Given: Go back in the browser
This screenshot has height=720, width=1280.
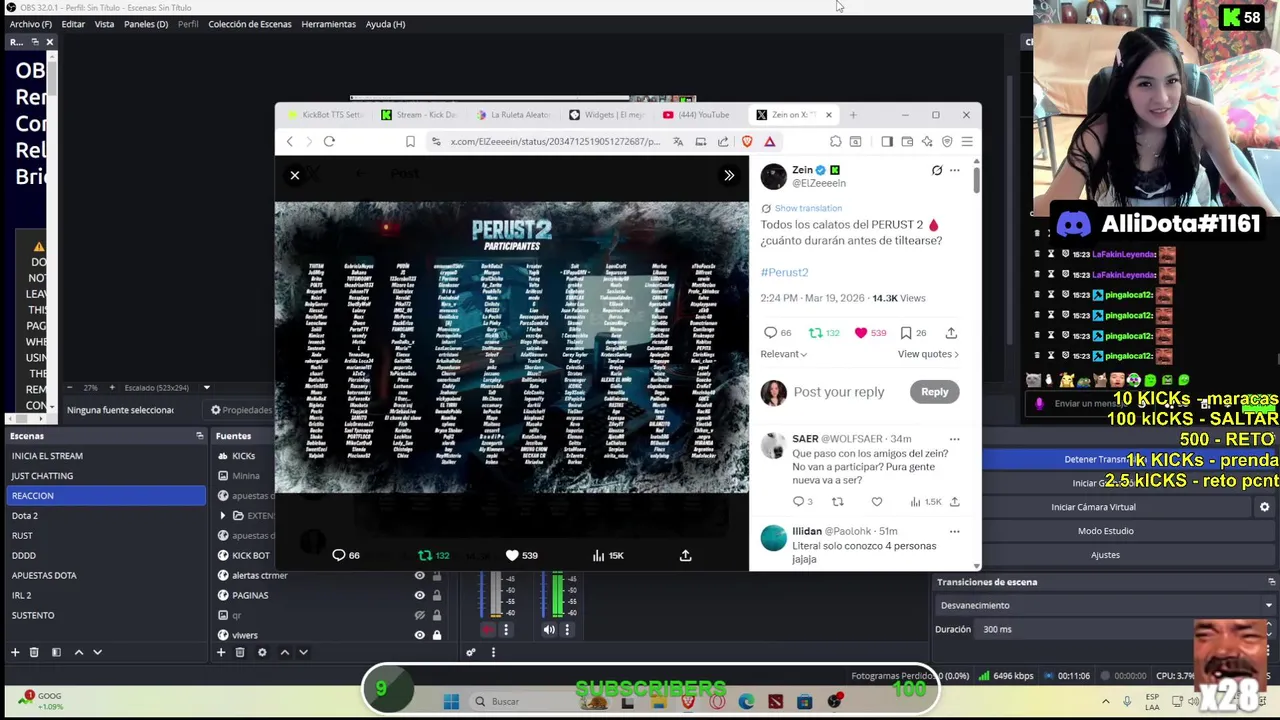Looking at the screenshot, I should (x=290, y=141).
